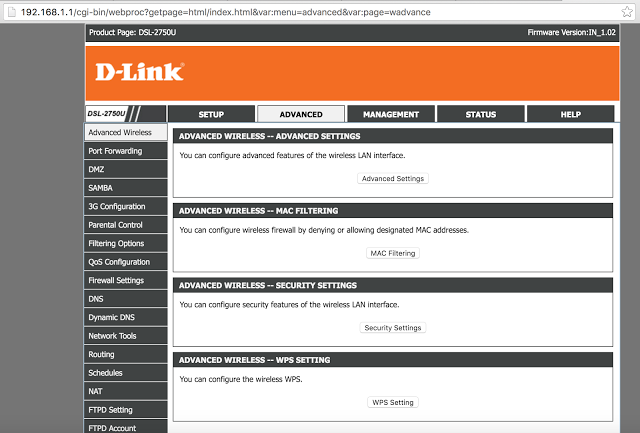Open 3G Configuration
Screen dimensions: 640x433
(126, 207)
